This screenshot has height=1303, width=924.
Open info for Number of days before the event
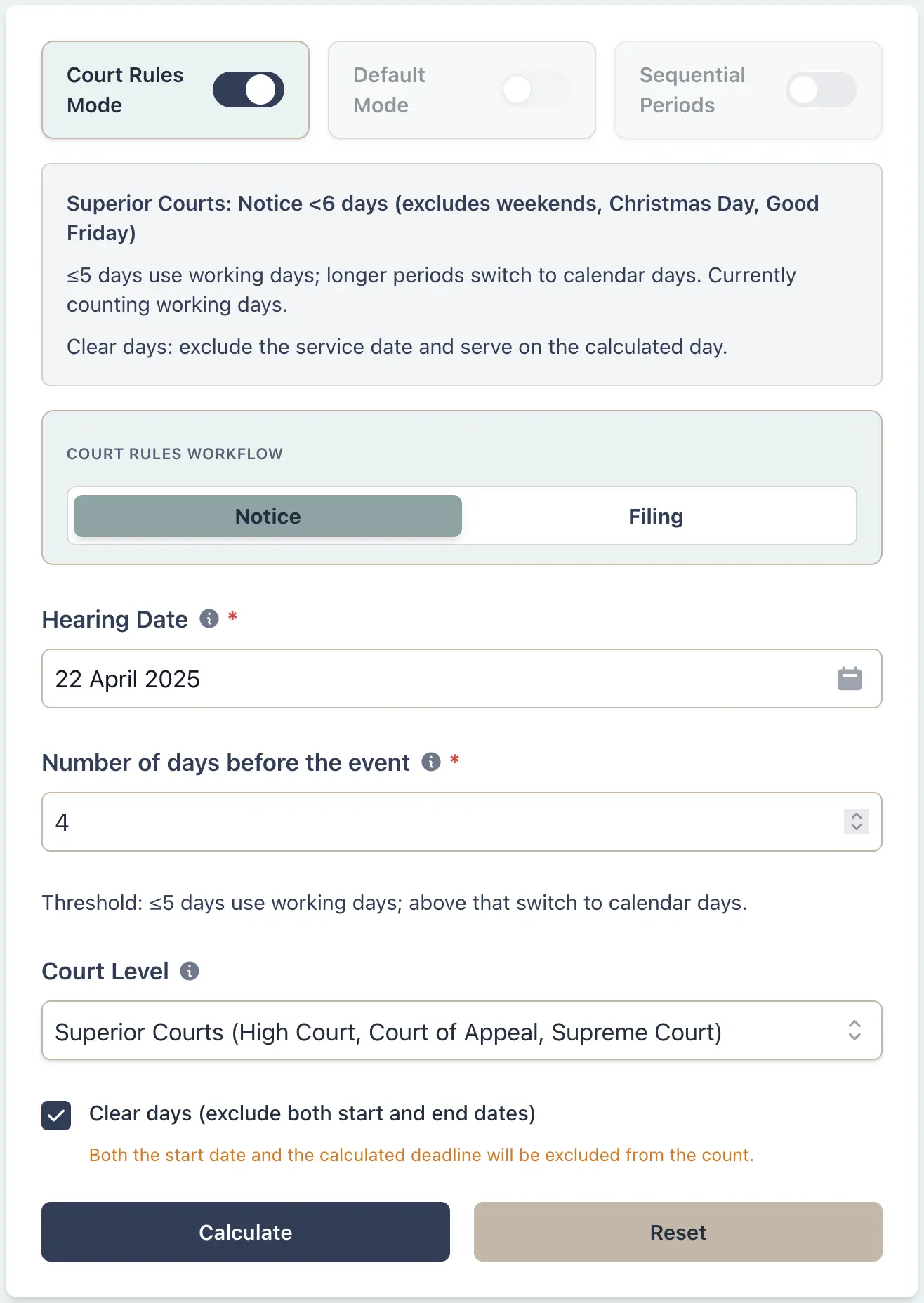[x=432, y=762]
